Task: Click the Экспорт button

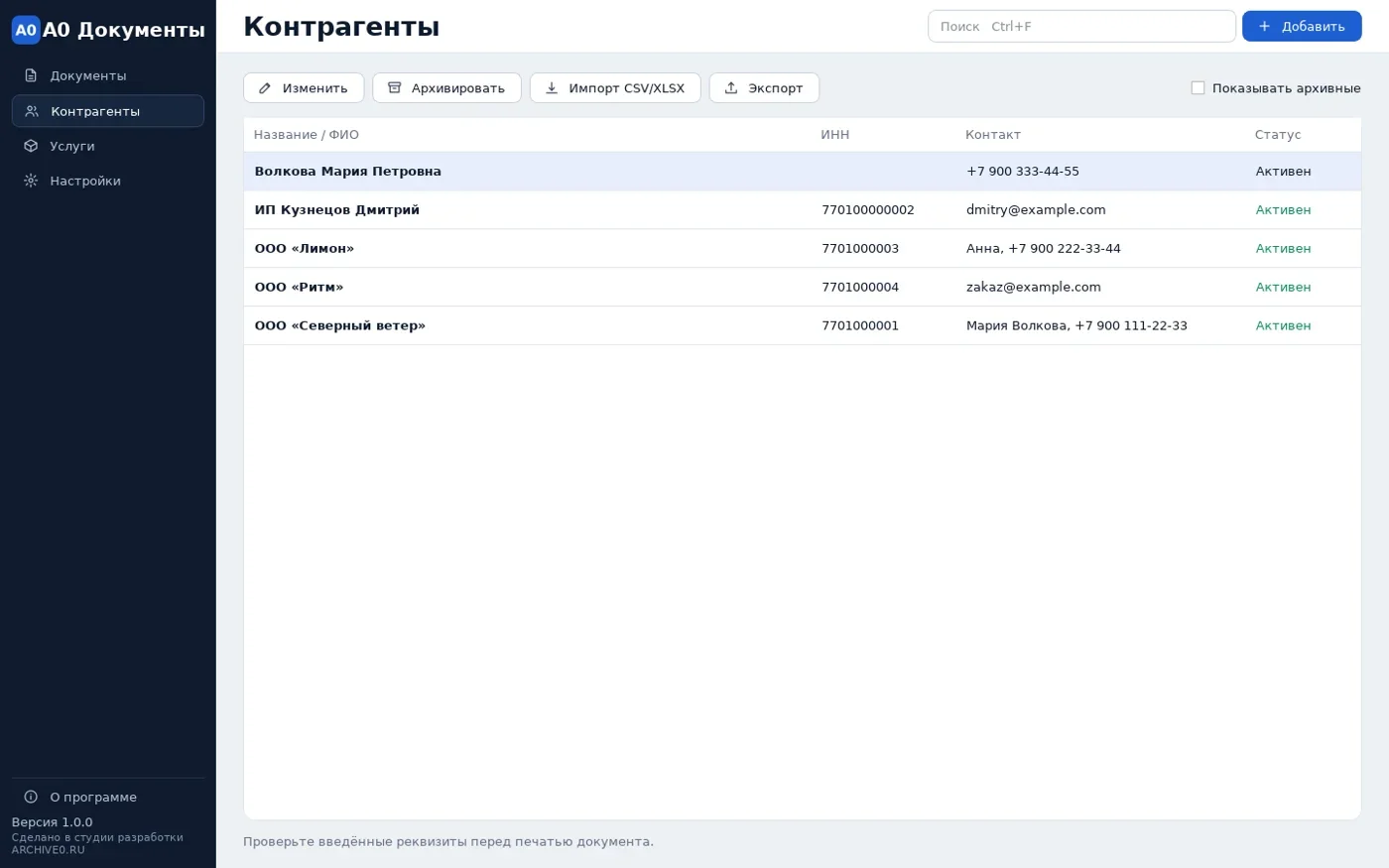Action: (764, 88)
